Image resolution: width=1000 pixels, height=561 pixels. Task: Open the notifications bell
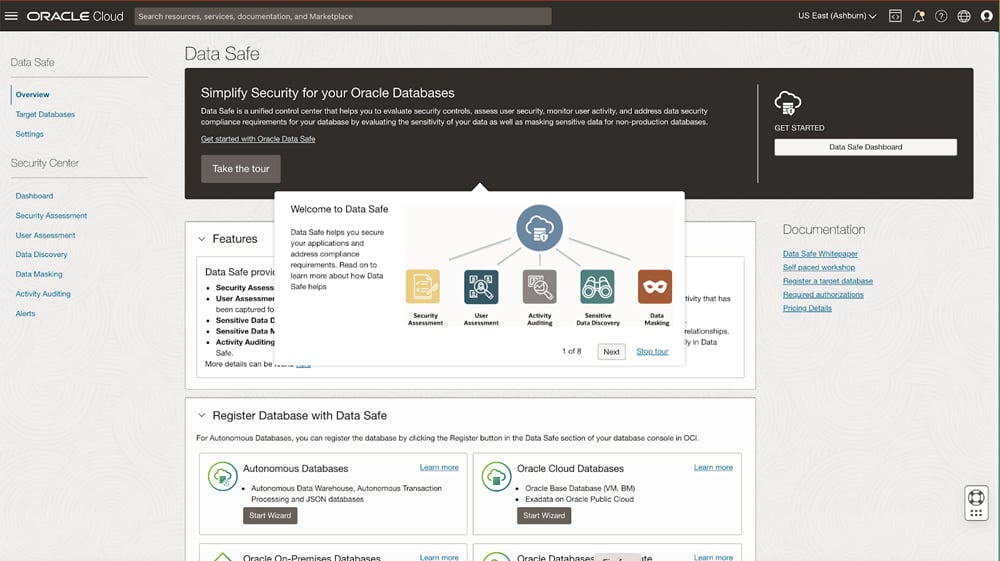point(918,16)
